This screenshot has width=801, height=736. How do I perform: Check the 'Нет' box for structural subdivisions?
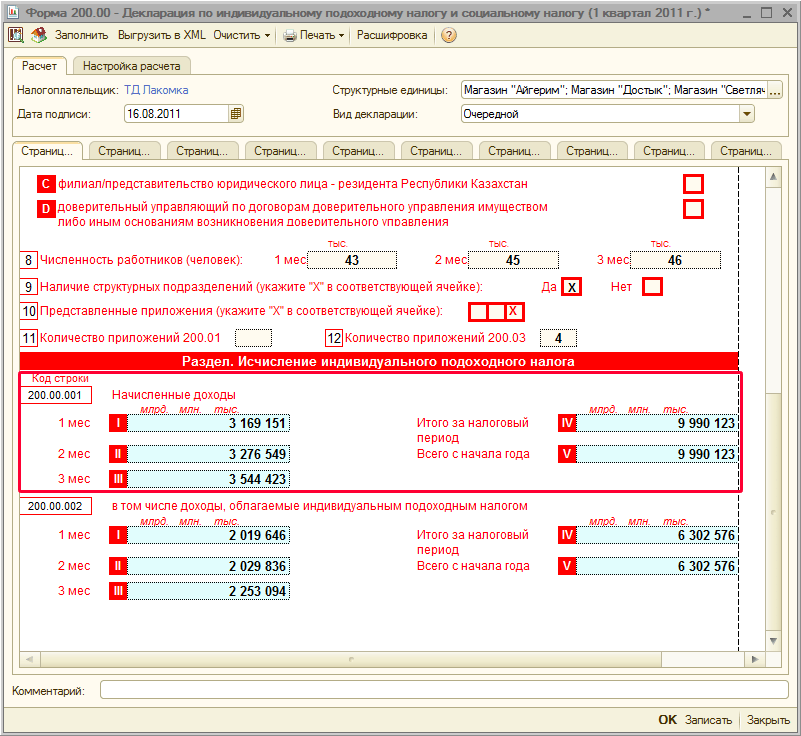tap(652, 286)
